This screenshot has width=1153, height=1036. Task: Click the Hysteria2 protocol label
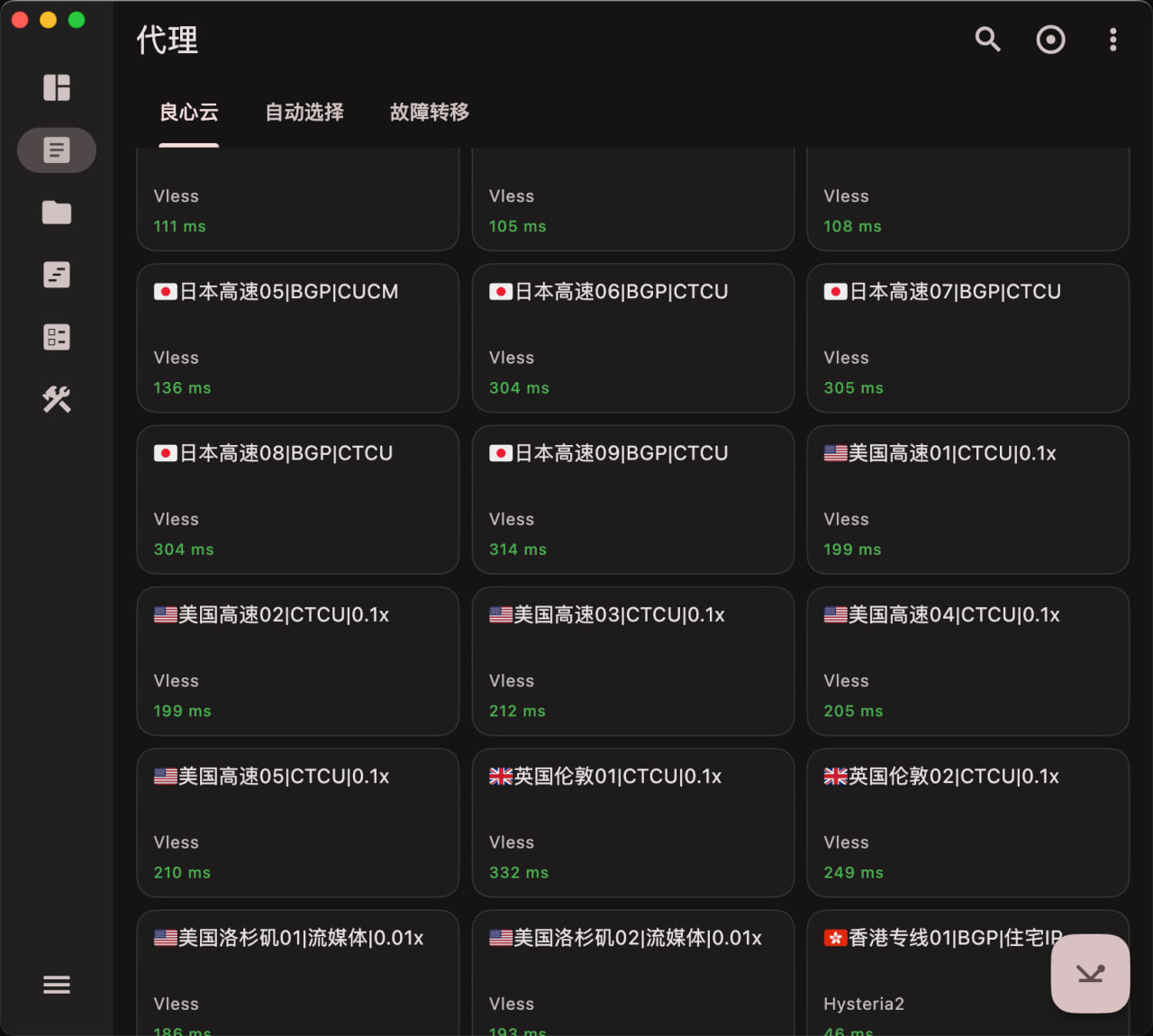(x=864, y=1004)
